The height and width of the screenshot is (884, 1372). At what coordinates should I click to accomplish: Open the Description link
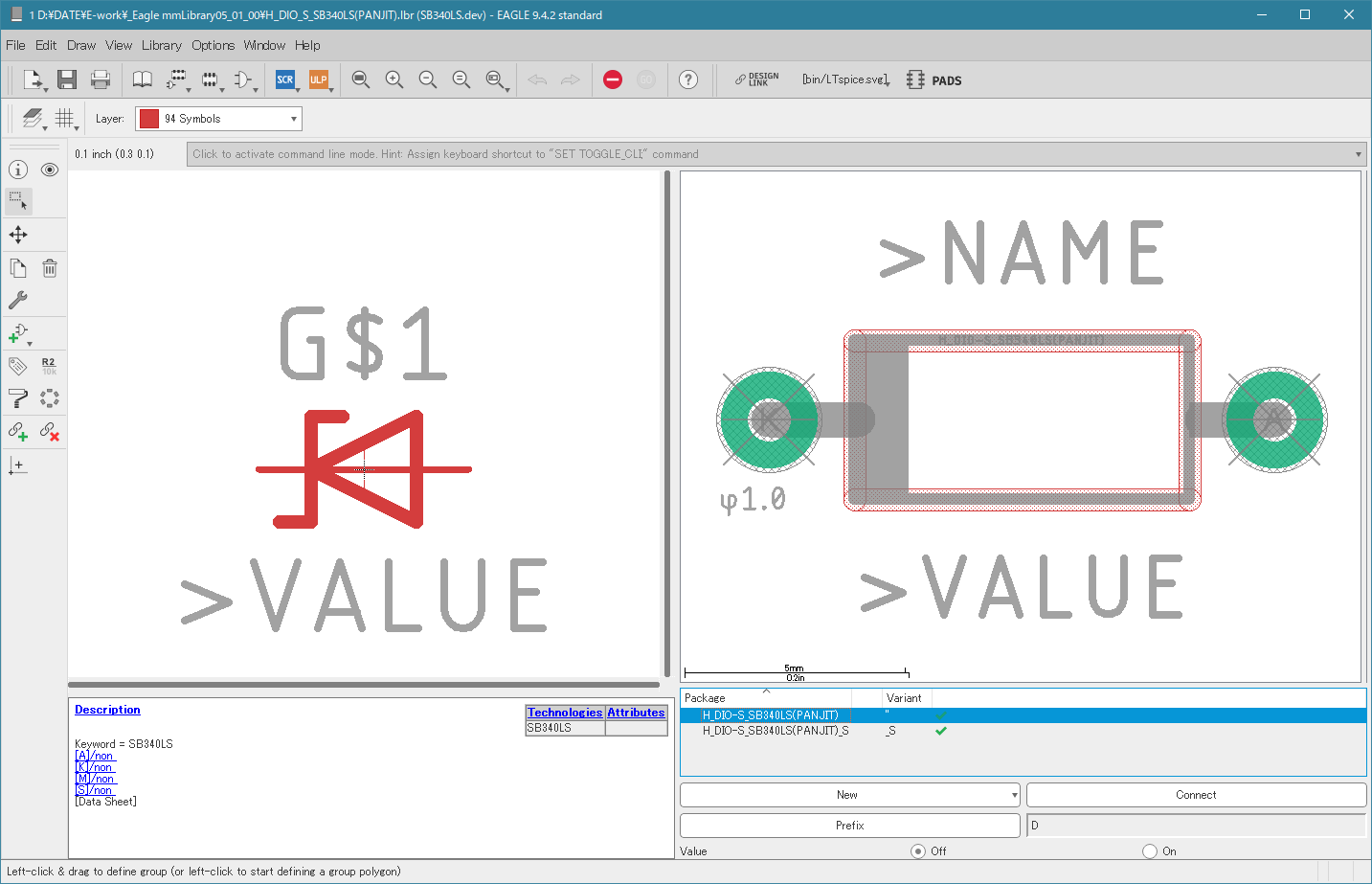coord(107,710)
